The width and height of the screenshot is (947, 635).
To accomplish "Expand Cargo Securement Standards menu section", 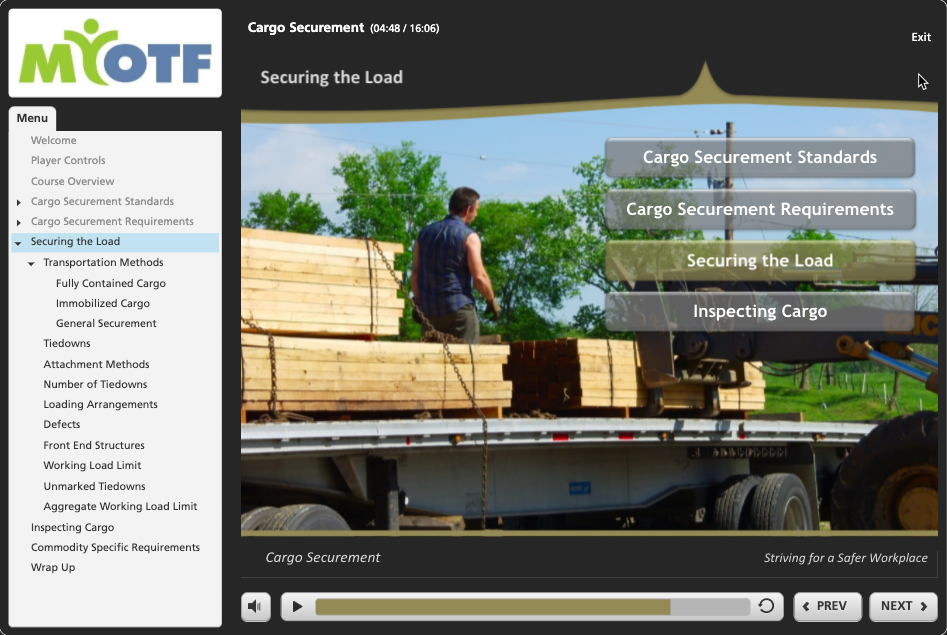I will pyautogui.click(x=19, y=202).
